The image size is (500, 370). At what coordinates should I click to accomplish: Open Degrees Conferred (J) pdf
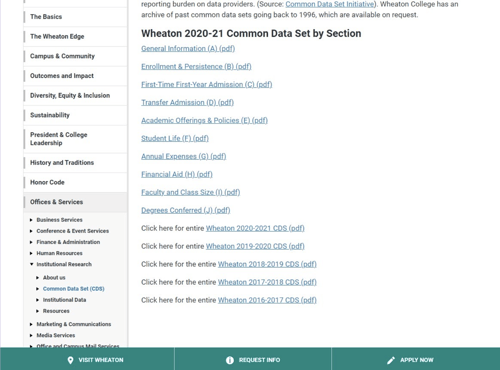pos(186,211)
